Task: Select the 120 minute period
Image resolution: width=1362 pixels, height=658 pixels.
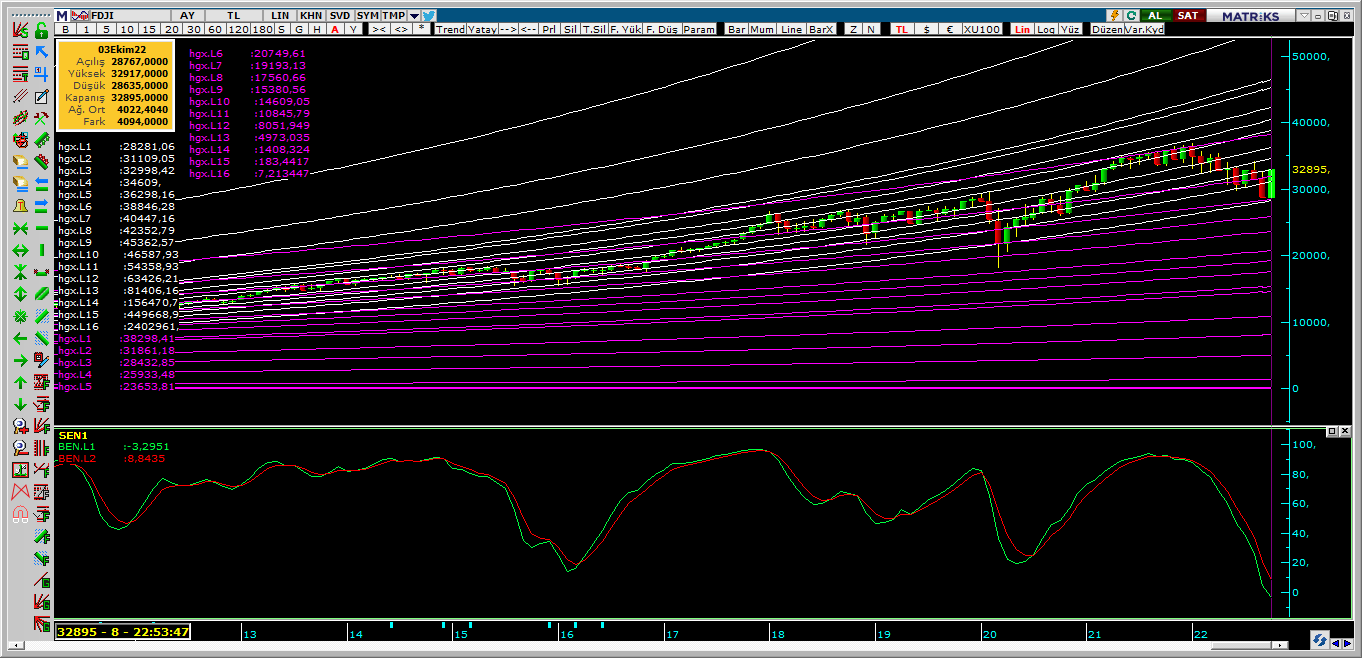Action: (x=238, y=29)
